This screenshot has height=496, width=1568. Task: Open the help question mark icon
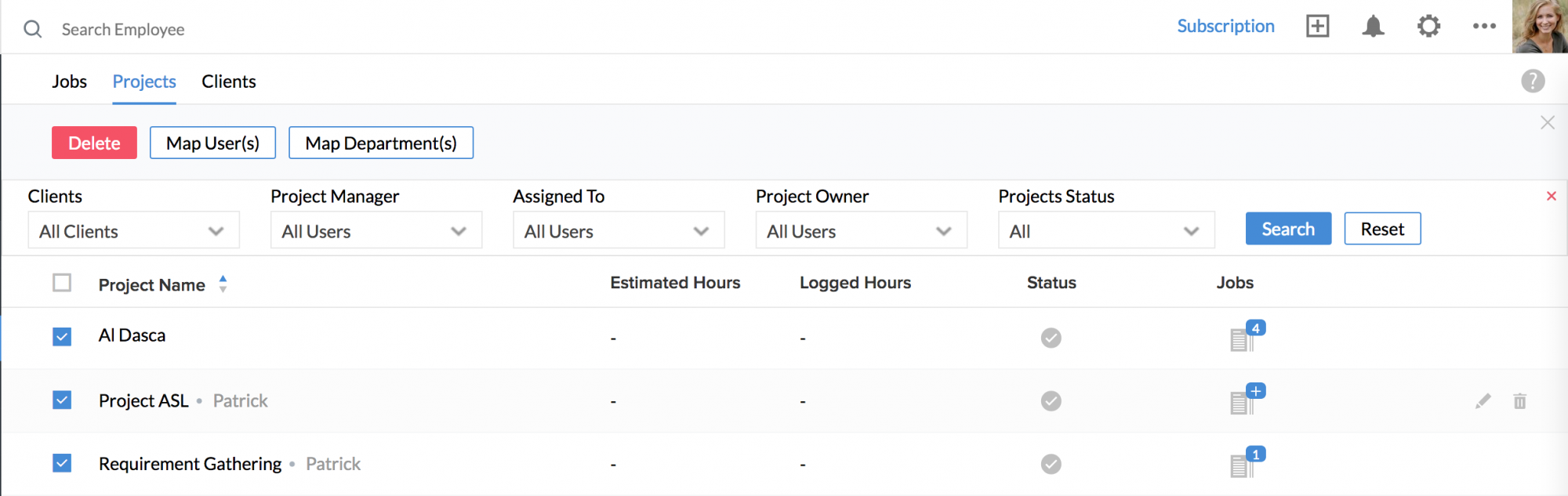pyautogui.click(x=1533, y=81)
